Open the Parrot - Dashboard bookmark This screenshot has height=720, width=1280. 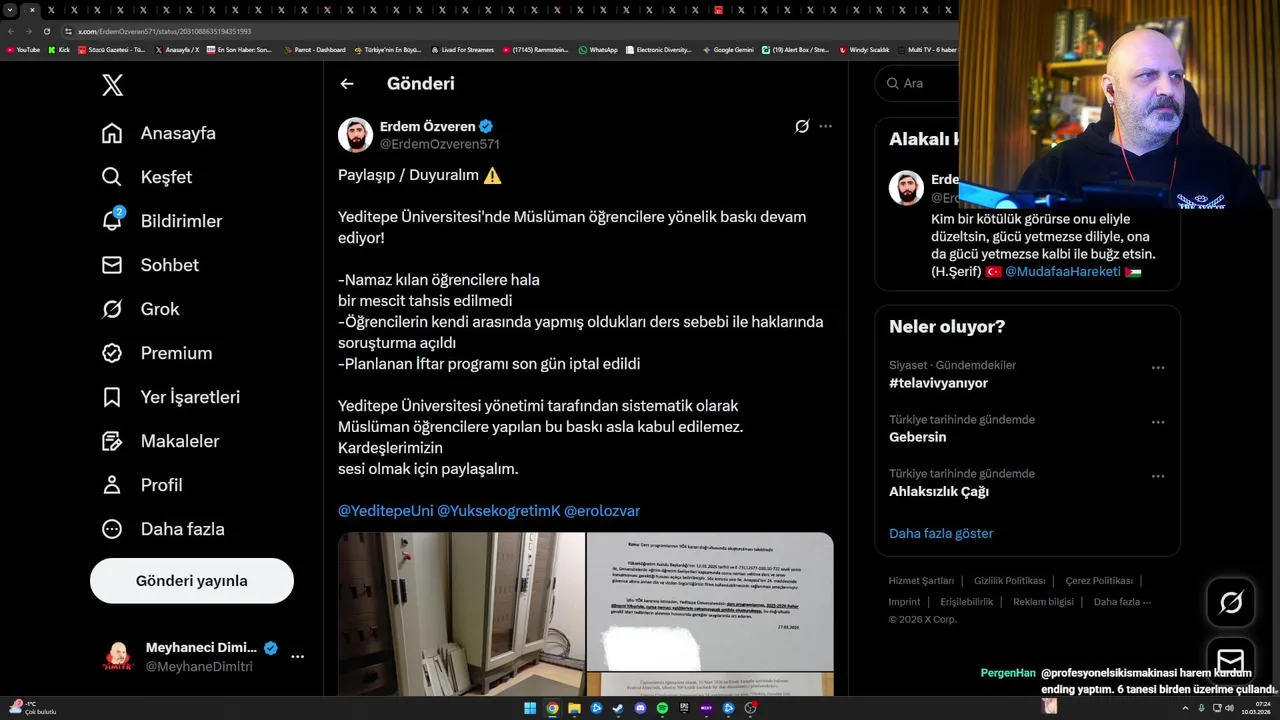315,49
